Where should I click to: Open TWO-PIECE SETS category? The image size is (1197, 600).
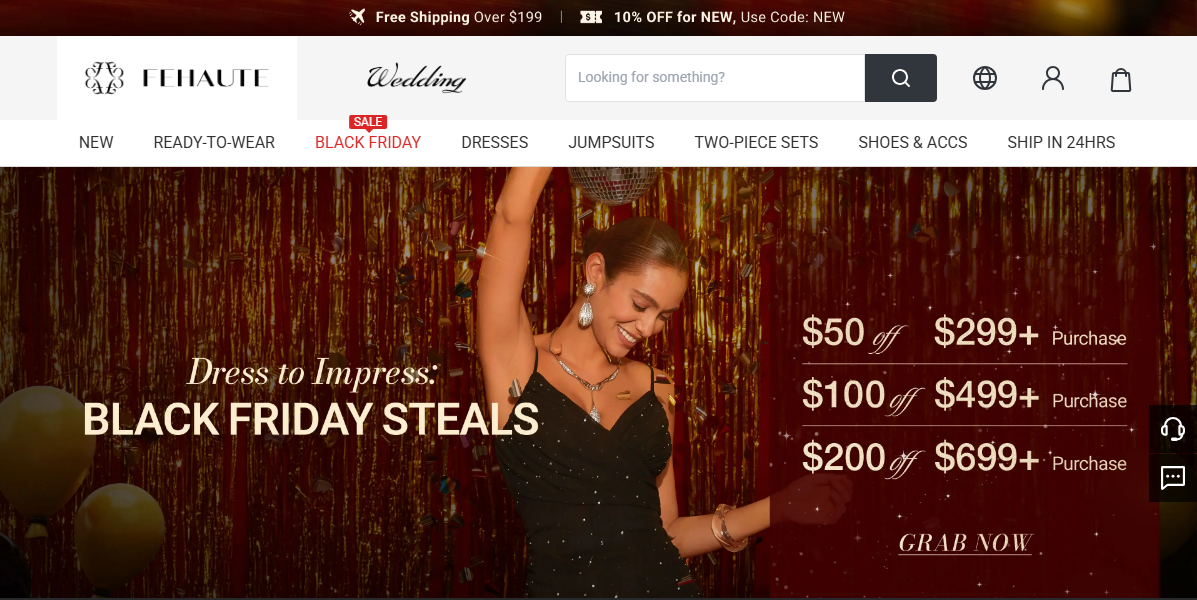(x=757, y=142)
